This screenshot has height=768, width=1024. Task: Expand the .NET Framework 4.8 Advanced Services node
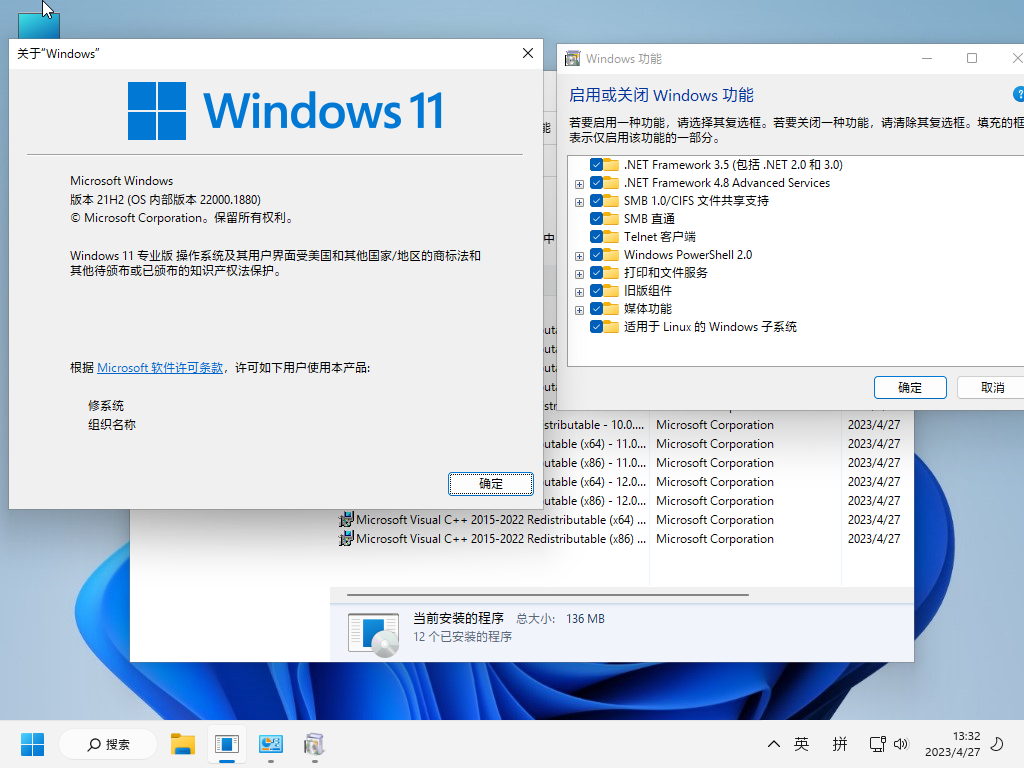click(579, 184)
